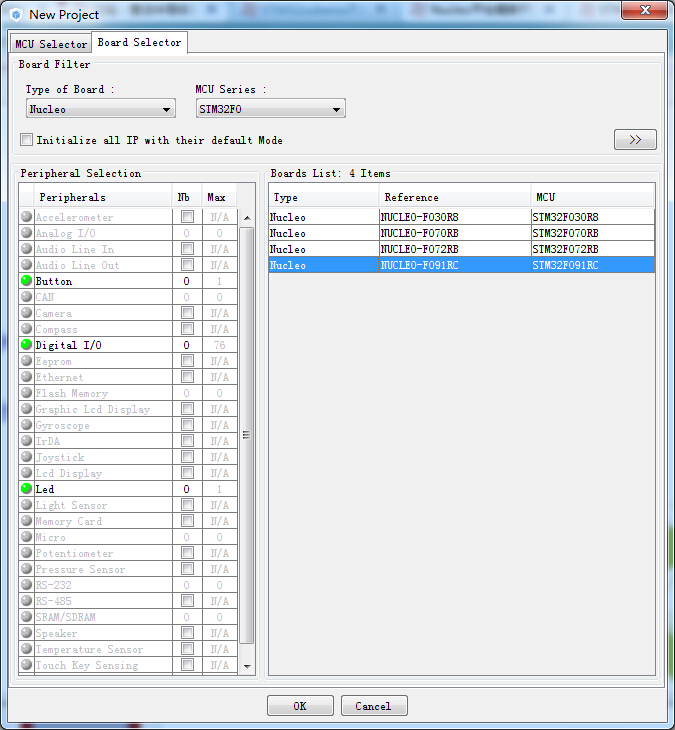Screen dimensions: 675x730
Task: Click the green status dot beside Led
Action: pos(27,488)
